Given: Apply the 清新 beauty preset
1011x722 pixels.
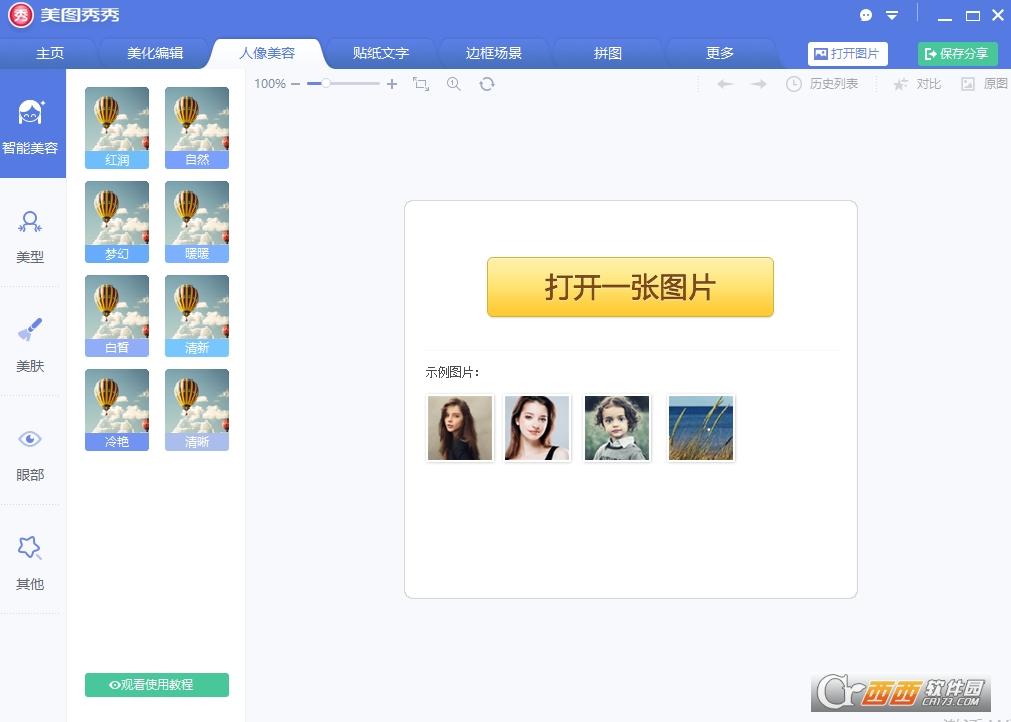Looking at the screenshot, I should click(197, 316).
